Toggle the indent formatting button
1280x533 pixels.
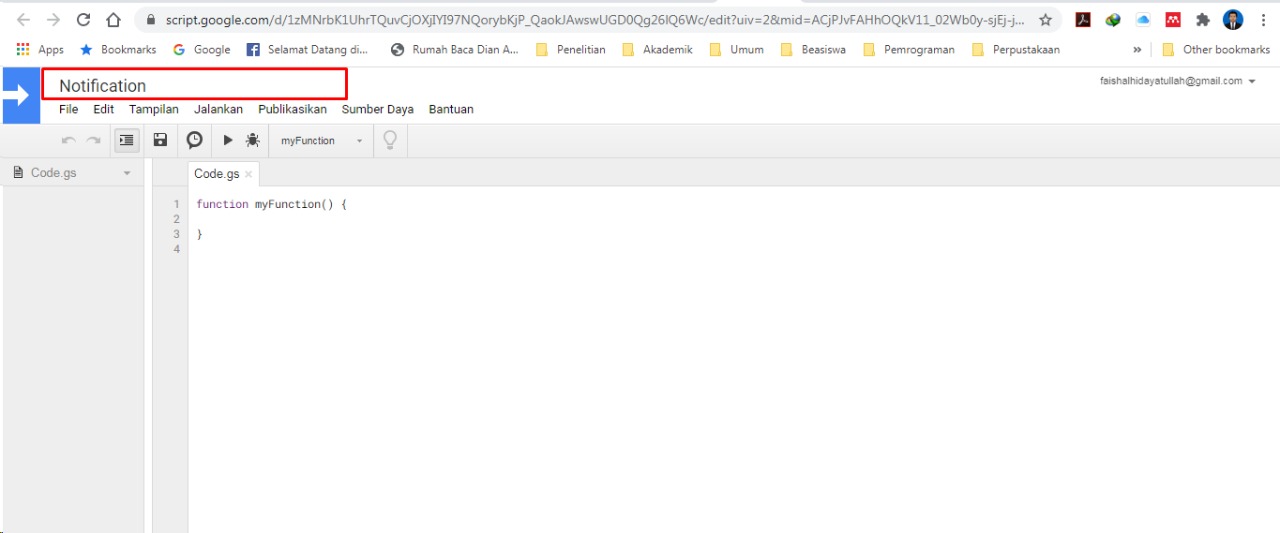[x=126, y=141]
